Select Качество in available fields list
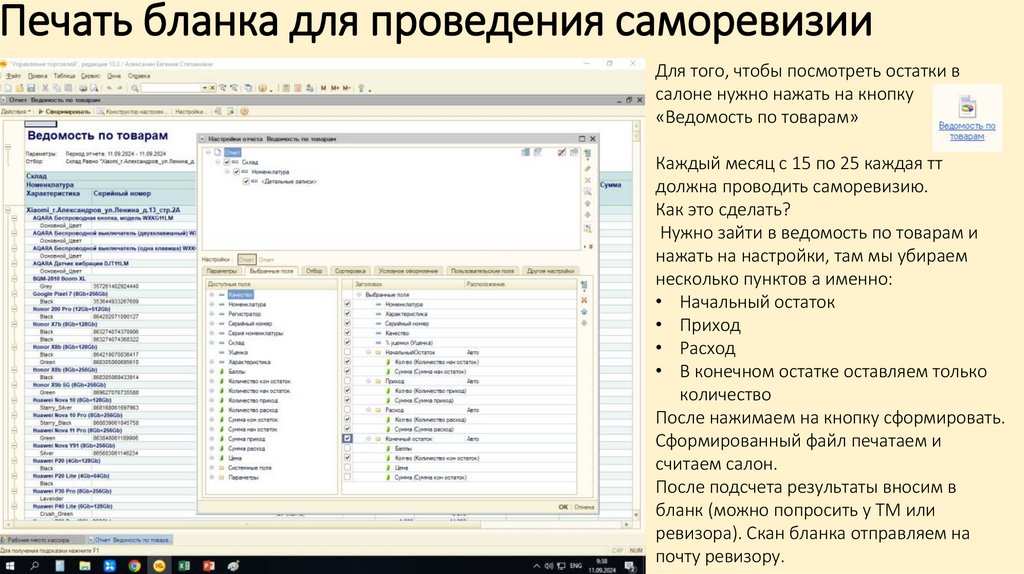The width and height of the screenshot is (1024, 574). click(240, 295)
